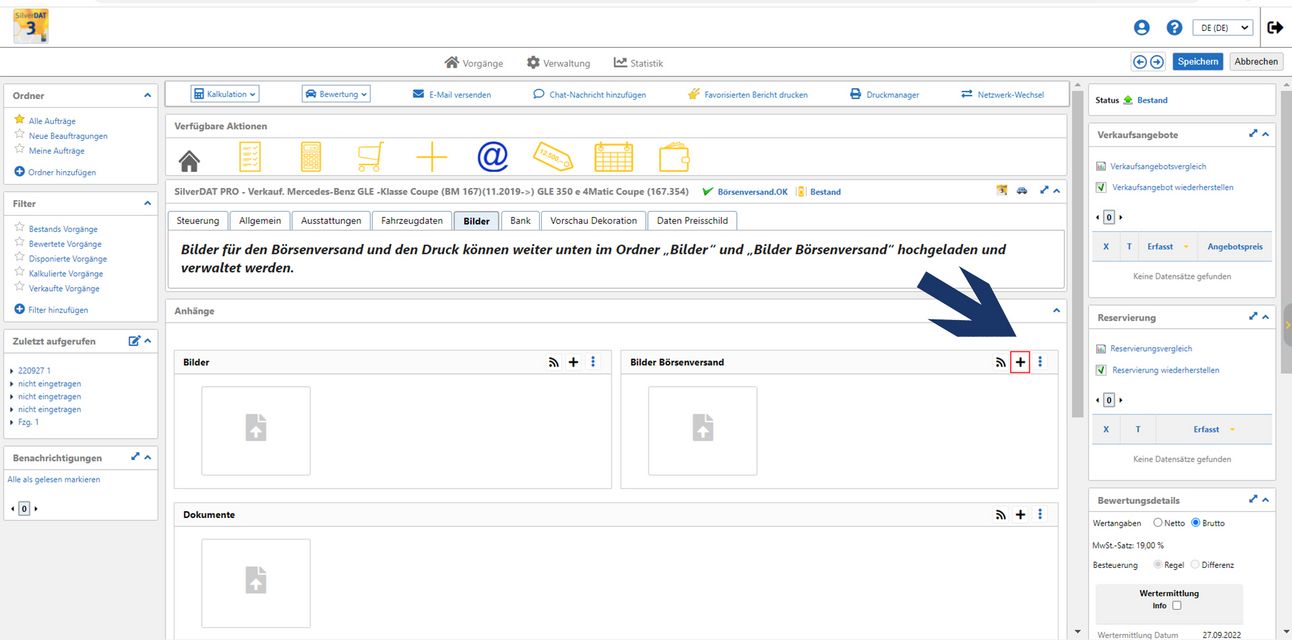1292x640 pixels.
Task: Click the blue @ email action icon
Action: pyautogui.click(x=492, y=157)
